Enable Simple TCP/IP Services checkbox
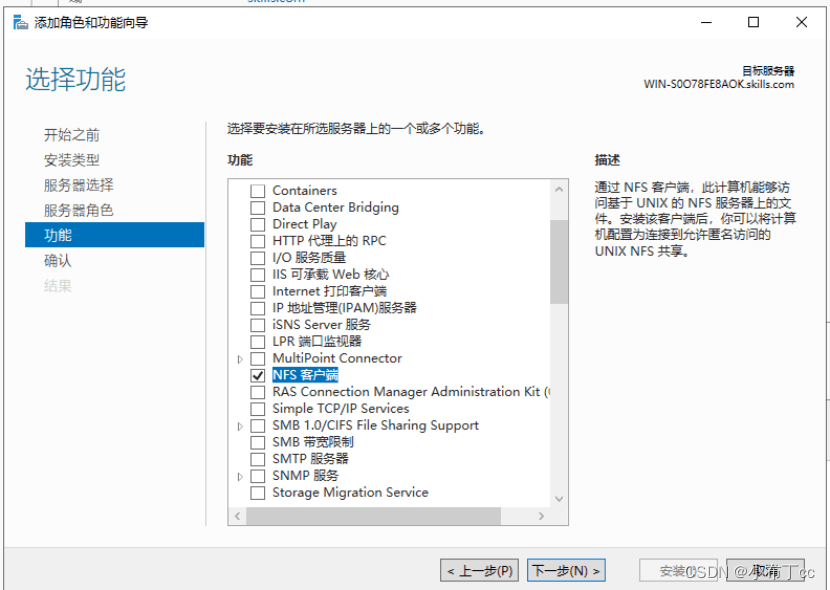Image resolution: width=830 pixels, height=590 pixels. pyautogui.click(x=258, y=409)
